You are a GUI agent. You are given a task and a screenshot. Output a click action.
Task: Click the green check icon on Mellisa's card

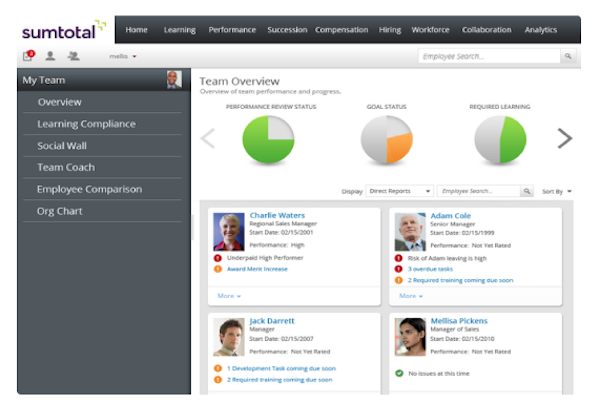(x=399, y=373)
